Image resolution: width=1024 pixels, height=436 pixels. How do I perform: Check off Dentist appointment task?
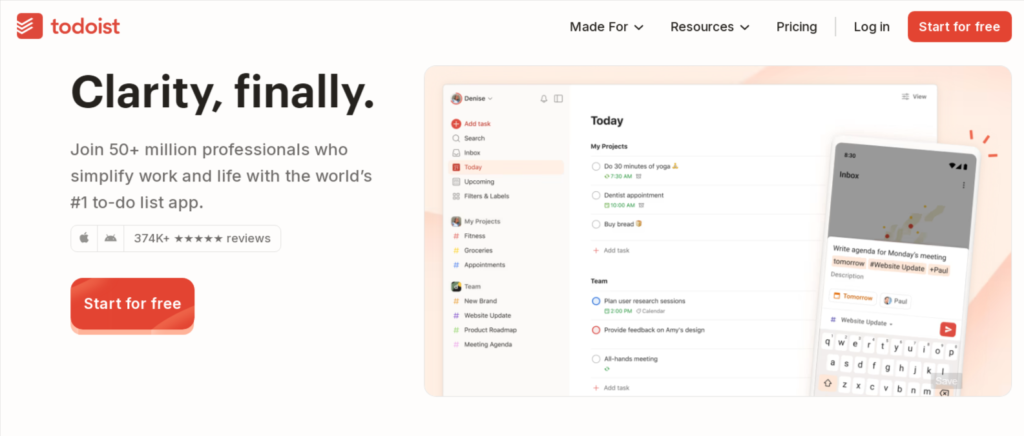pyautogui.click(x=596, y=195)
